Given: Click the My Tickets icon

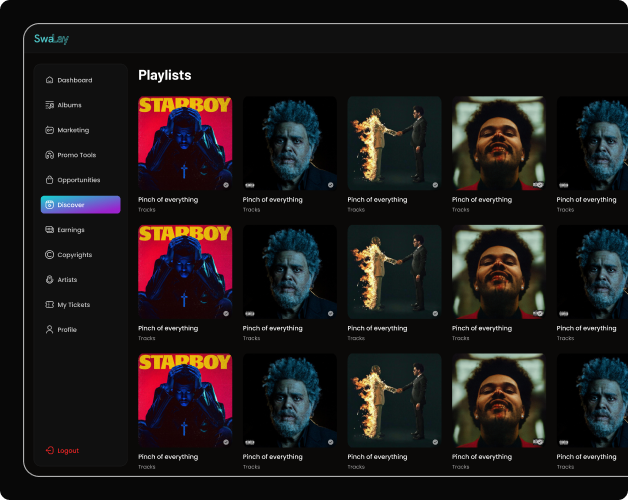Looking at the screenshot, I should (x=49, y=305).
